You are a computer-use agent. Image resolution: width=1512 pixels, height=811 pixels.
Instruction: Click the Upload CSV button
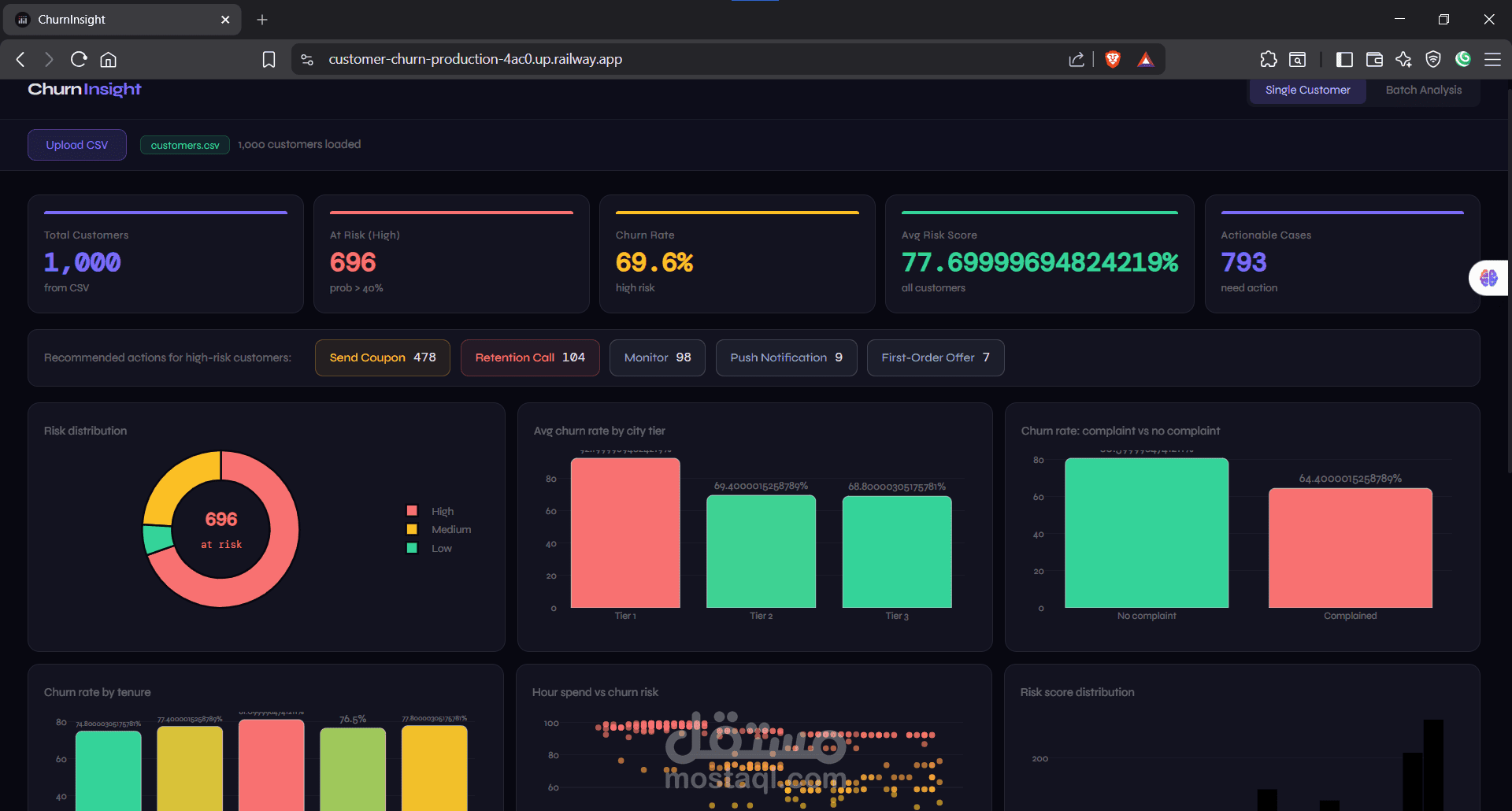pos(77,145)
